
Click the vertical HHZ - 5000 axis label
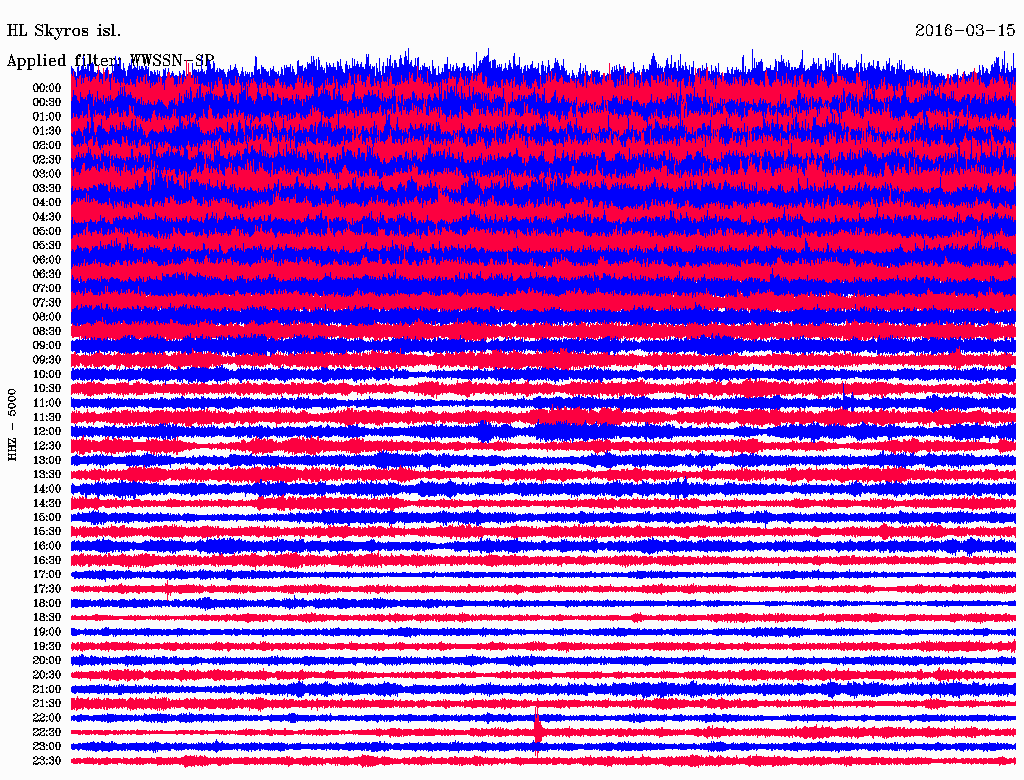click(12, 424)
